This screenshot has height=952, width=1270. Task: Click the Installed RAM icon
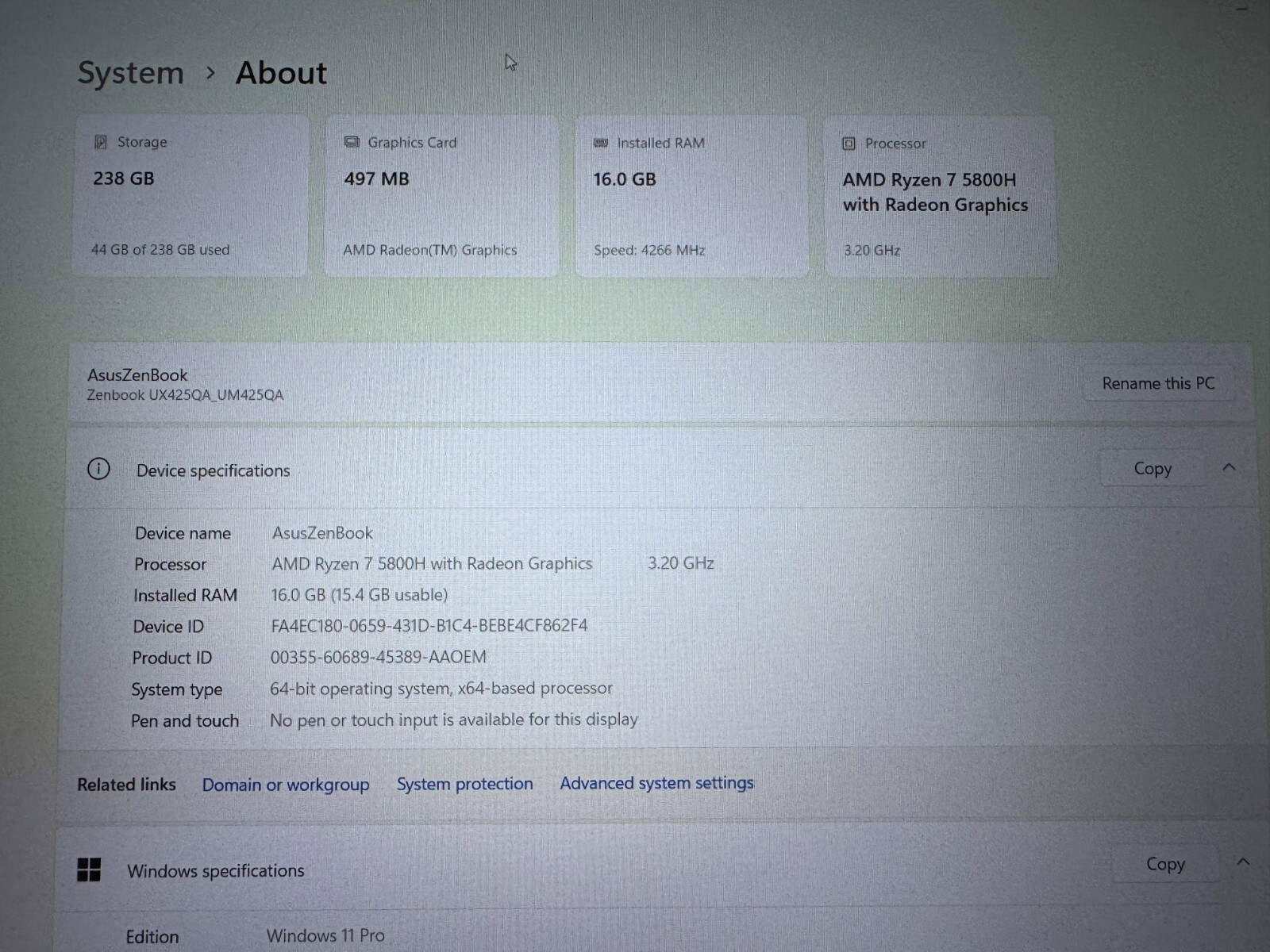click(x=601, y=143)
